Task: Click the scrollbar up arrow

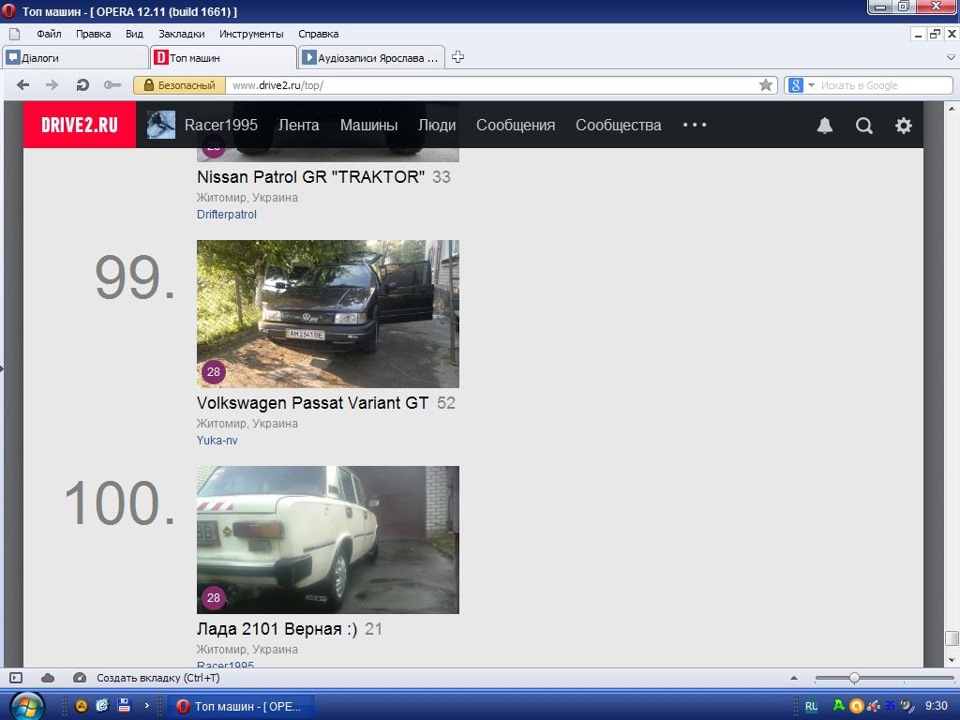Action: pos(951,108)
